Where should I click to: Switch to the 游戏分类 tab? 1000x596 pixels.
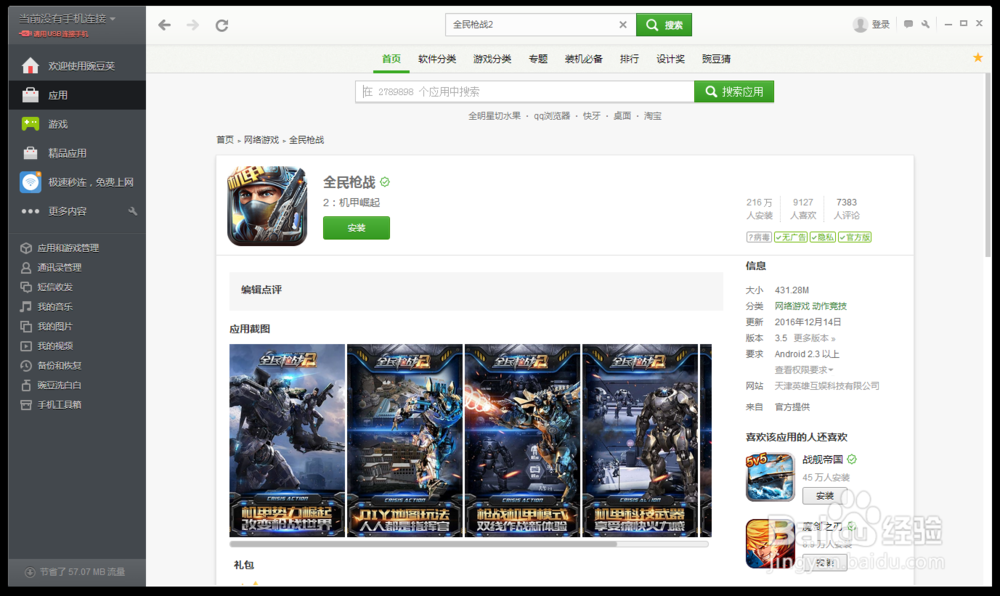point(492,59)
